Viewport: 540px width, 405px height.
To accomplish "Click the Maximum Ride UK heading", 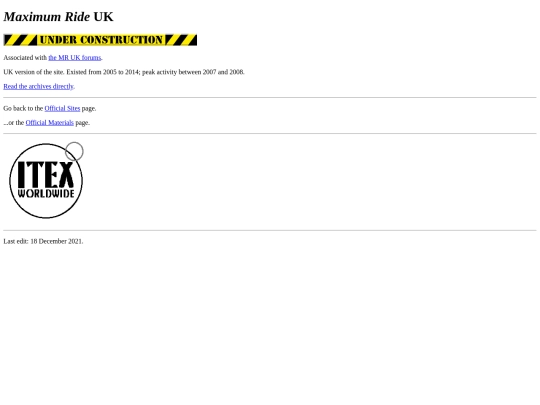I will (58, 17).
